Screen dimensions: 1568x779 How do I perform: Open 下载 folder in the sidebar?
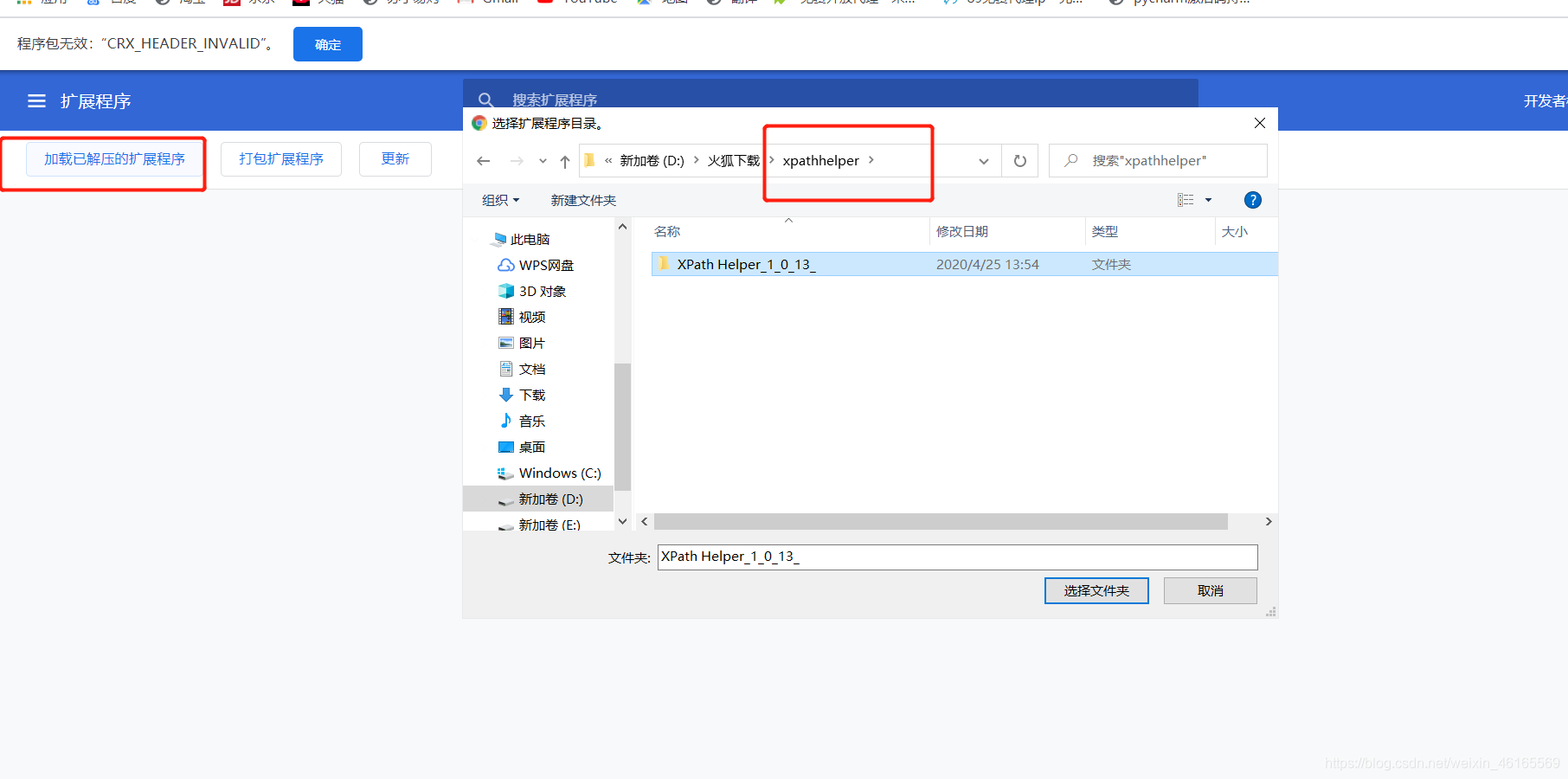click(522, 395)
